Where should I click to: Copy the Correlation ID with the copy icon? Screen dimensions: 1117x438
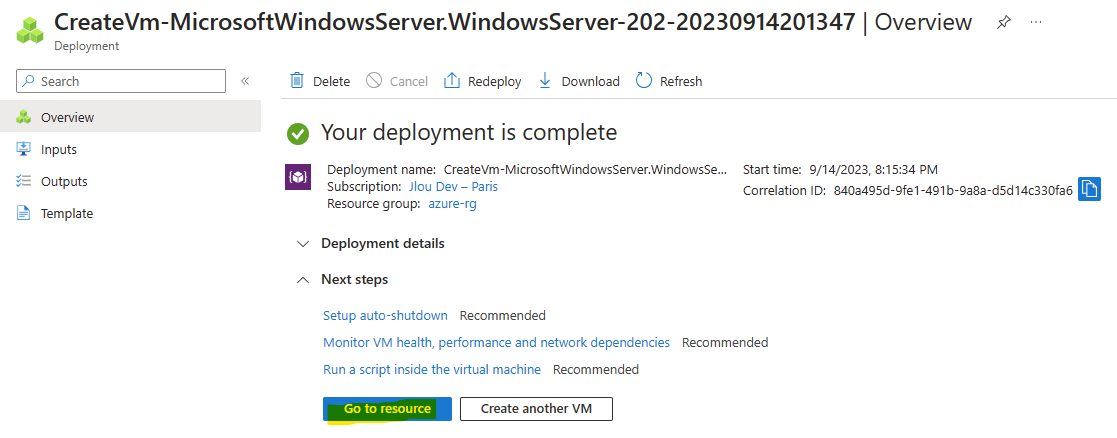pyautogui.click(x=1089, y=189)
